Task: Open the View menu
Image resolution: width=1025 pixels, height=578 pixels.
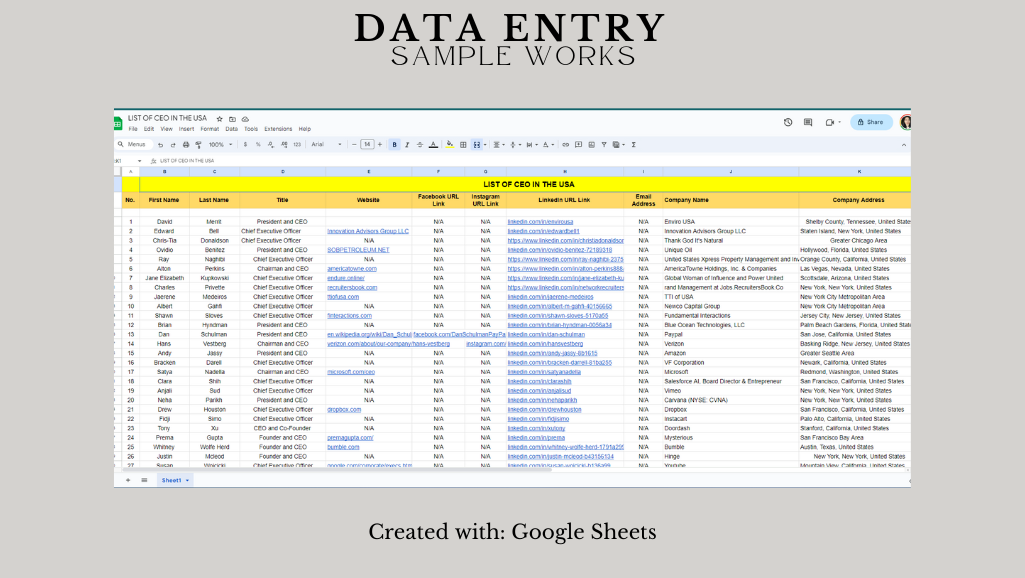Action: [167, 129]
